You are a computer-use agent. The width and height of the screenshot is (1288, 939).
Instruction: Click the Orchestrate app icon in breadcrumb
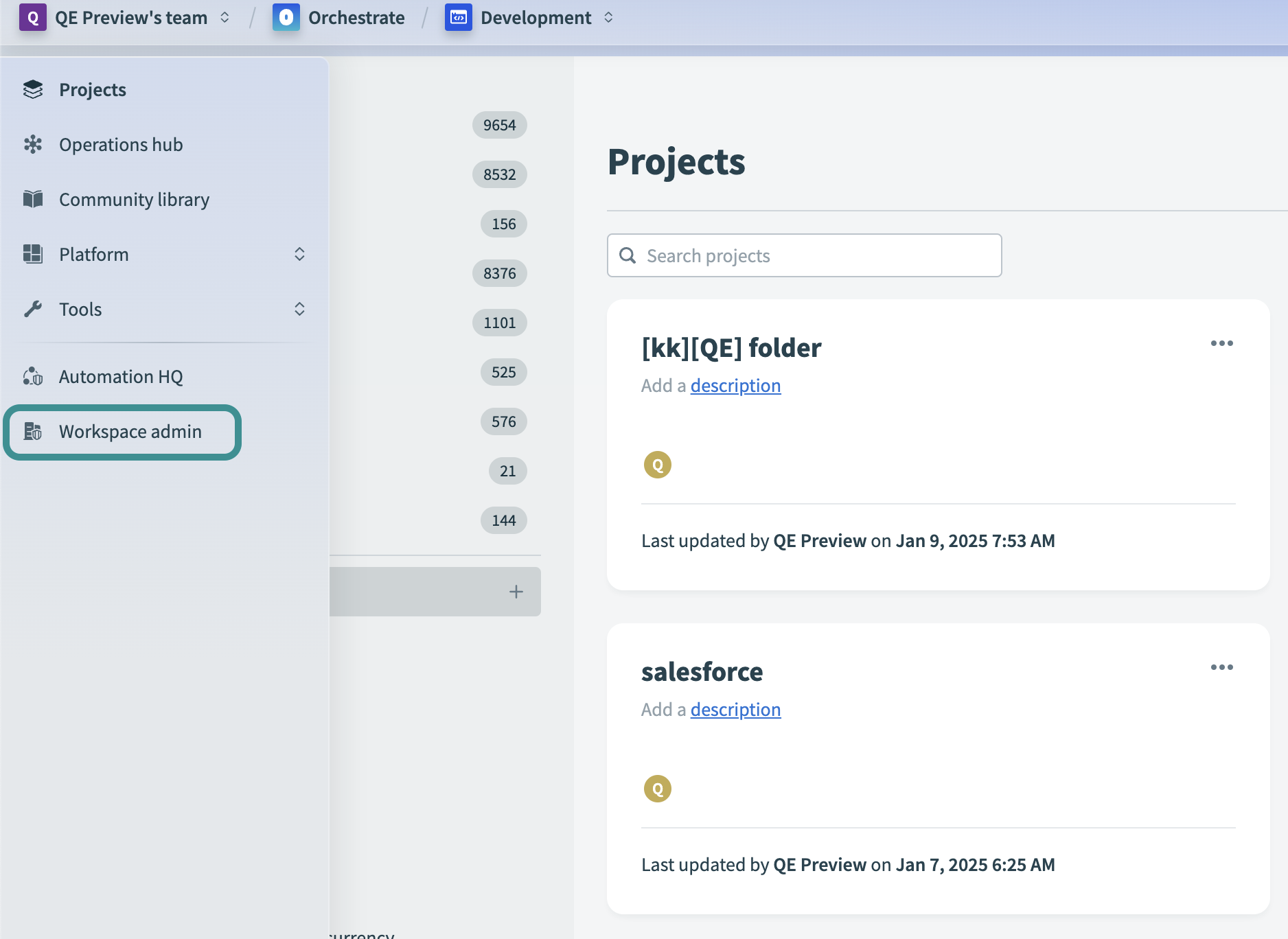click(x=286, y=17)
